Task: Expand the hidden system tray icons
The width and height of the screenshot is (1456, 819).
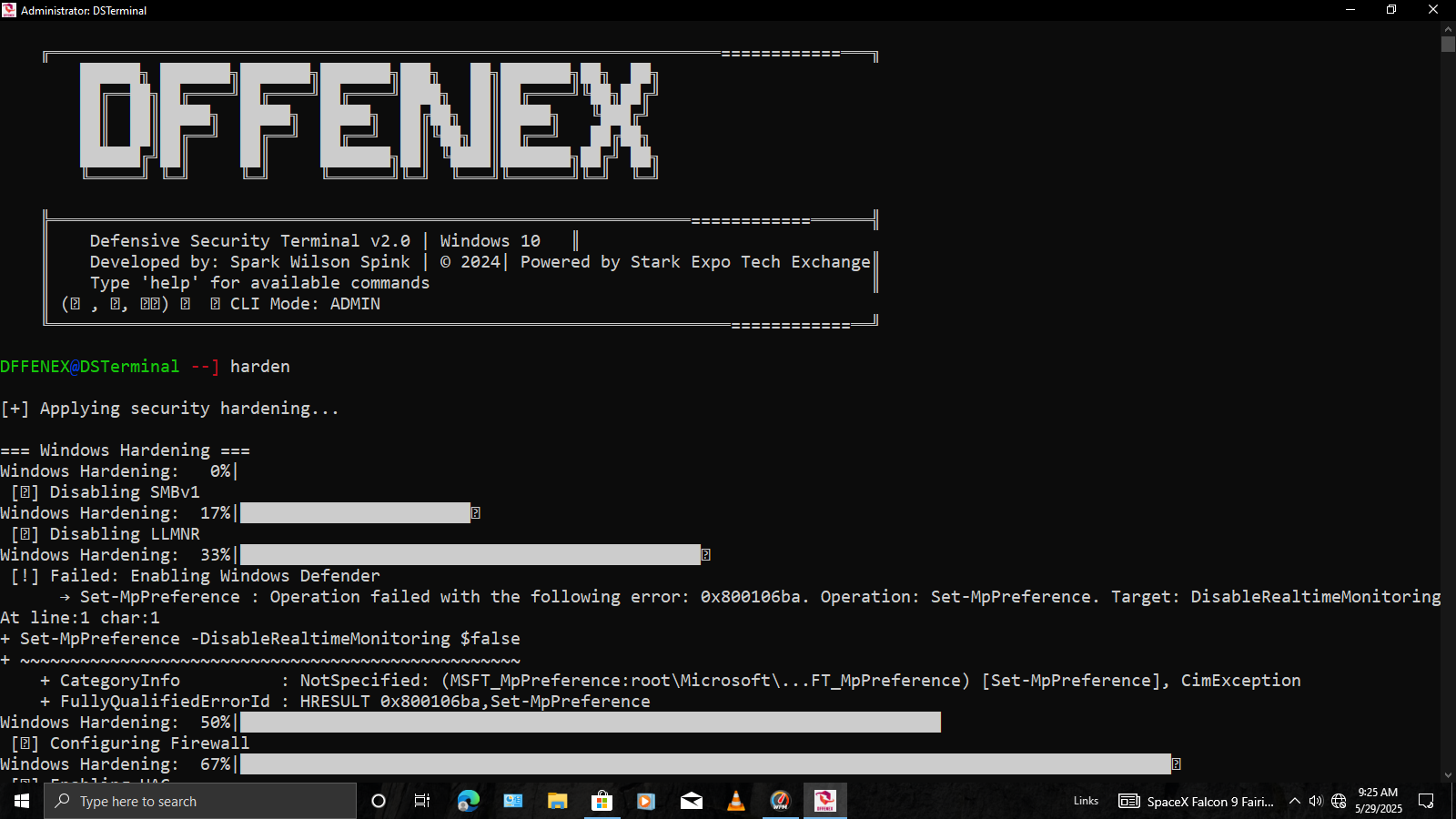Action: click(x=1294, y=801)
